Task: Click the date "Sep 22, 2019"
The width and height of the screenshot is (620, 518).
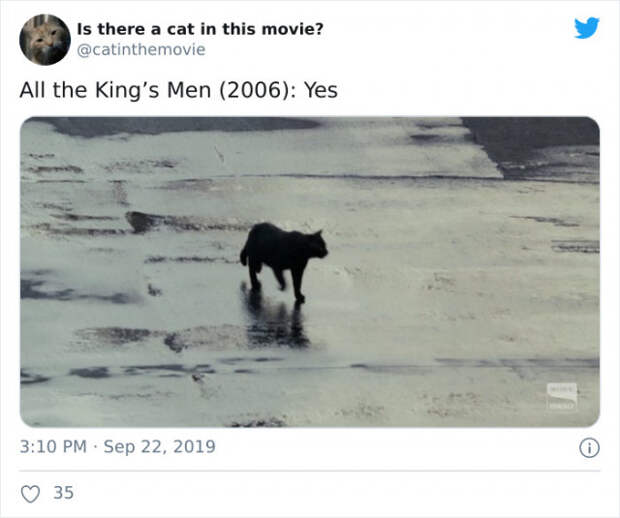Action: coord(160,447)
